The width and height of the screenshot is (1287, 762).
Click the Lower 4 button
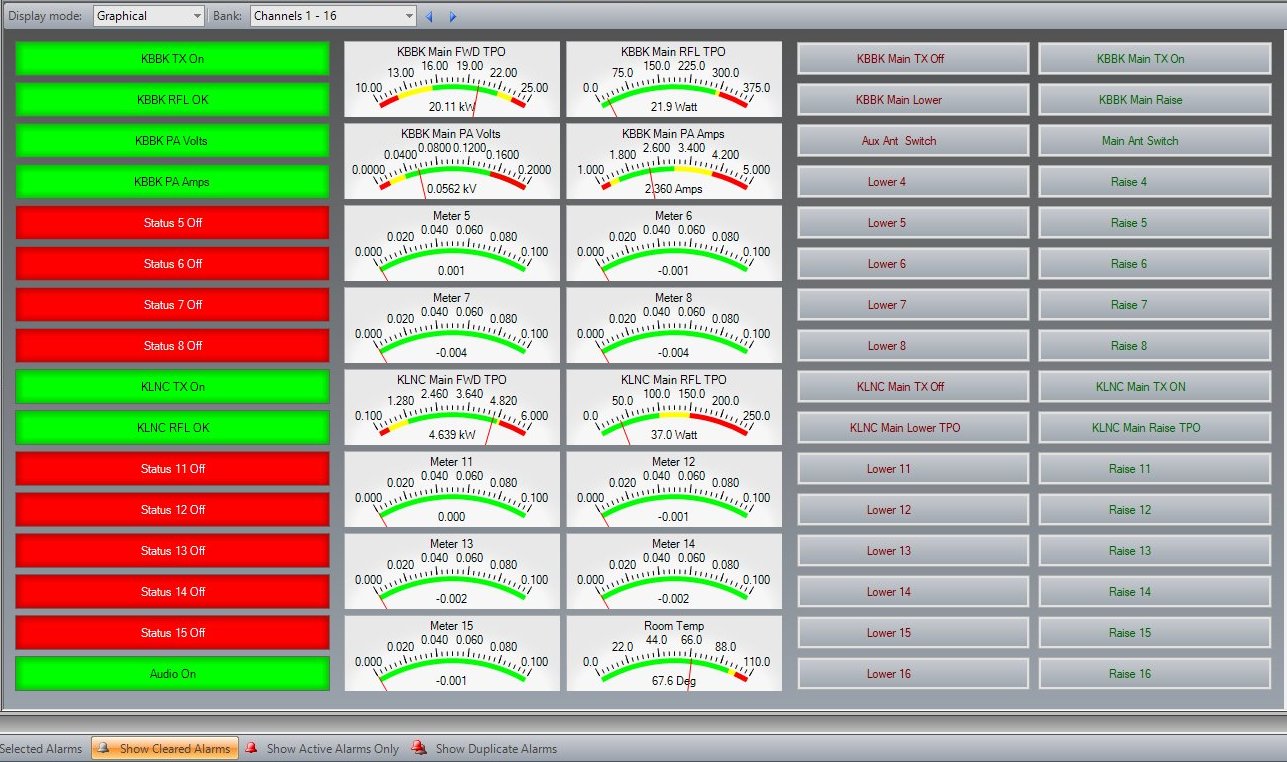913,182
